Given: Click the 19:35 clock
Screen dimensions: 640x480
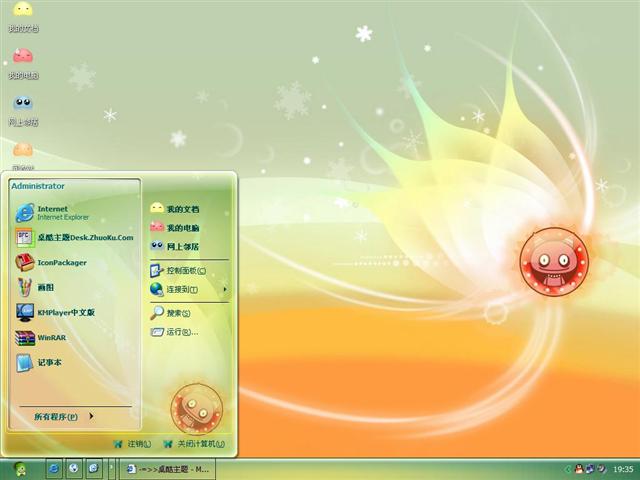Looking at the screenshot, I should [x=623, y=470].
